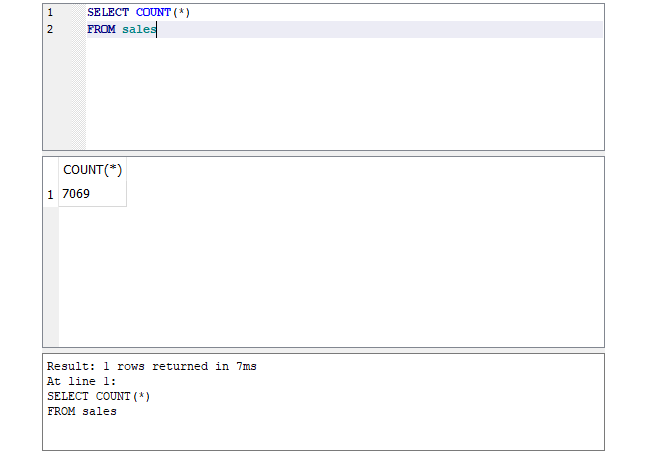Click the top-left corner of the results grid

(x=50, y=170)
